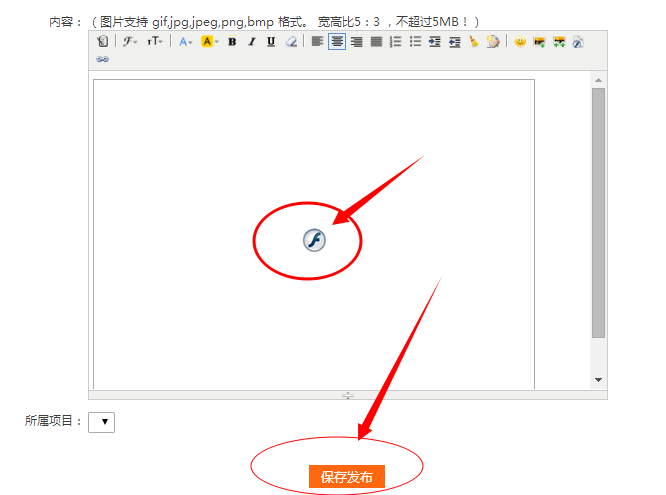
Task: Enable center text alignment
Action: pos(337,42)
